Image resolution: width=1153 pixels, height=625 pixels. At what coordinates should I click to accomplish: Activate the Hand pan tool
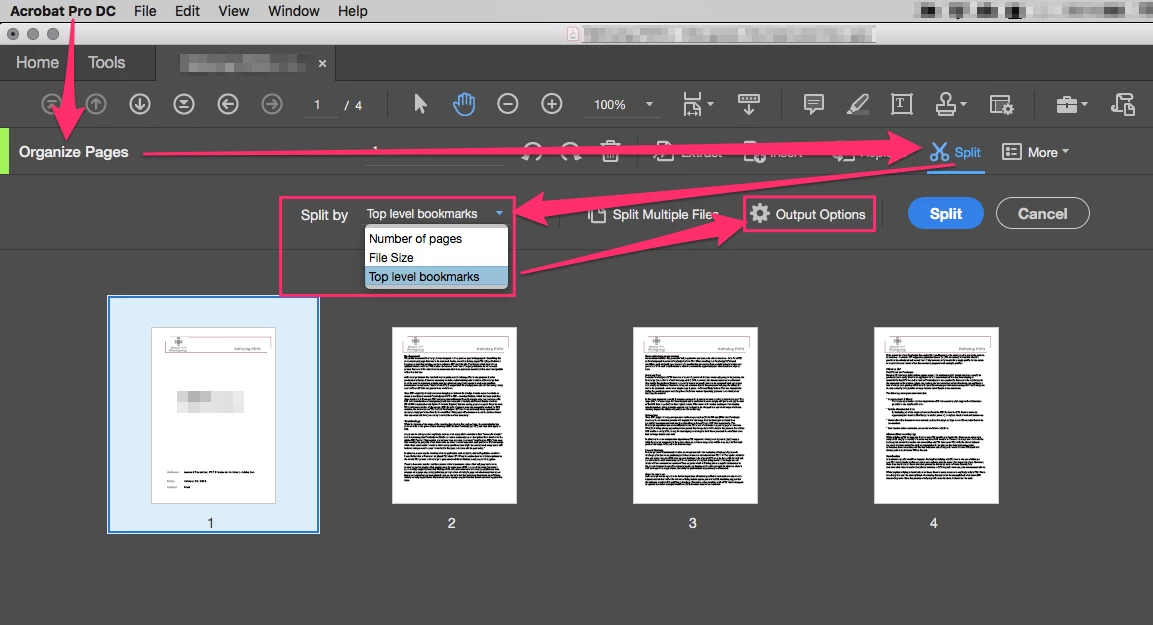464,104
